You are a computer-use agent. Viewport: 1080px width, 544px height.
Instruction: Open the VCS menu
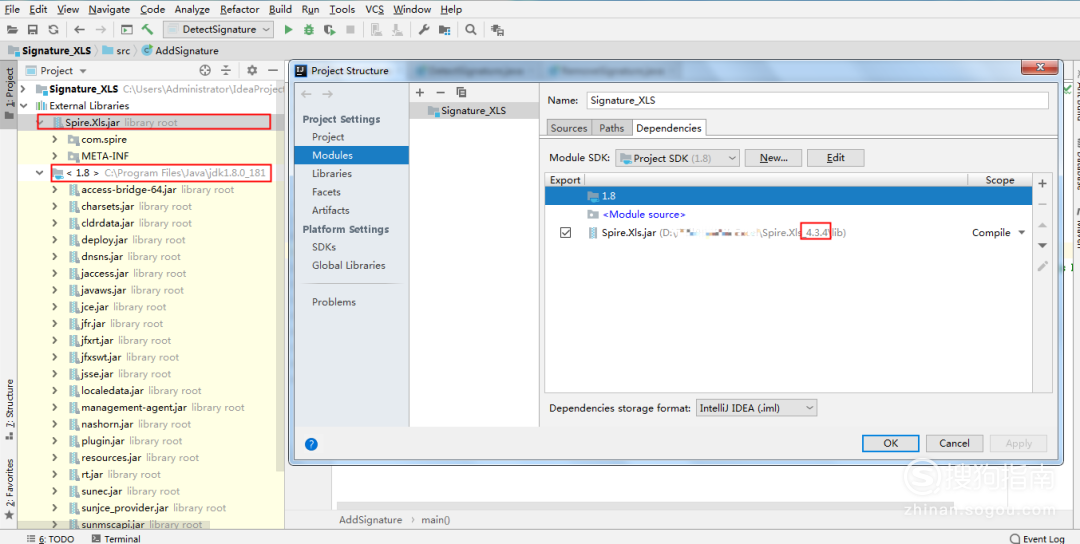pyautogui.click(x=374, y=9)
